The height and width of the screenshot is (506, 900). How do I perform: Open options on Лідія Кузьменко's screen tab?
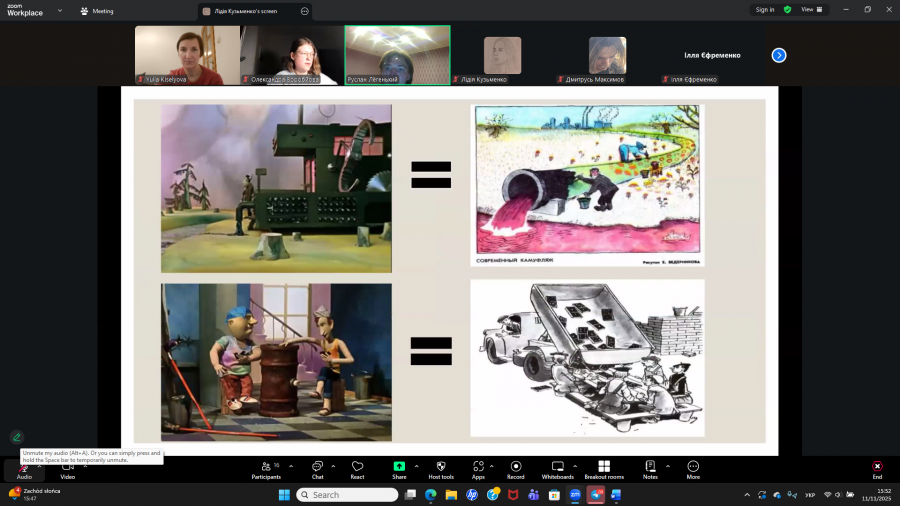pos(304,11)
